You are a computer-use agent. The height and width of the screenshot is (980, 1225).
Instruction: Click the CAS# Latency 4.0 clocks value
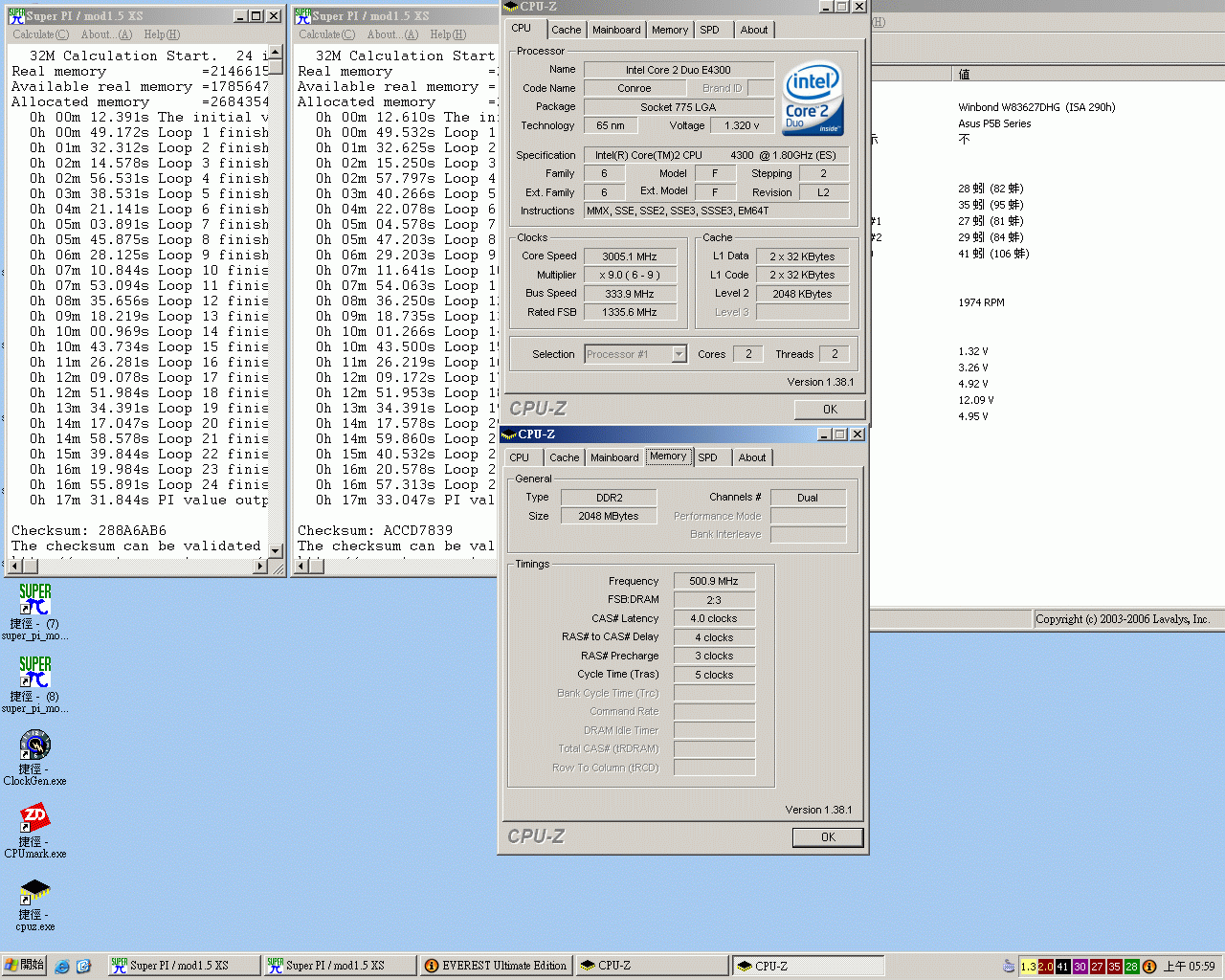pyautogui.click(x=714, y=618)
